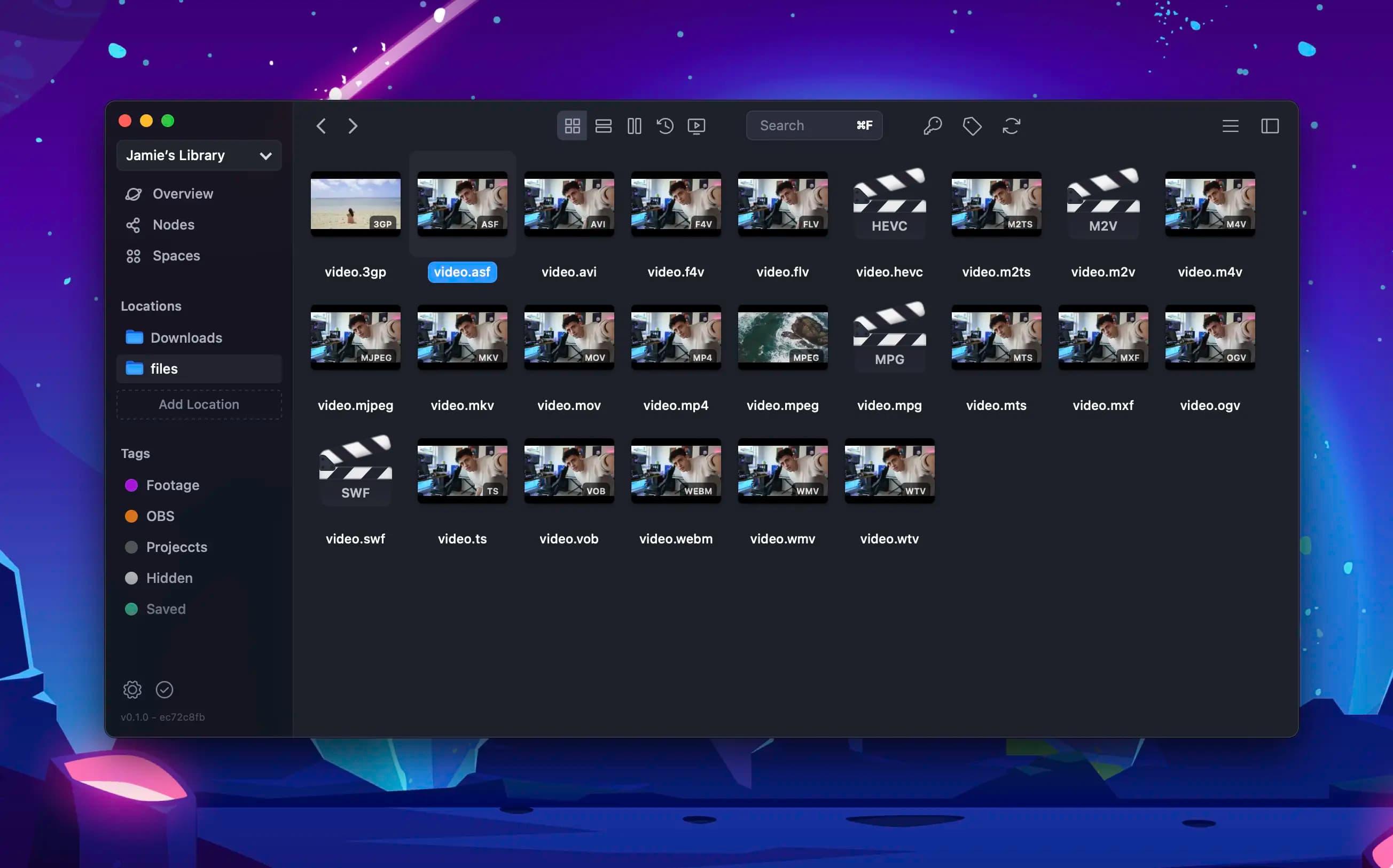The height and width of the screenshot is (868, 1393).
Task: Select the video.wtv thumbnail
Action: pyautogui.click(x=890, y=471)
